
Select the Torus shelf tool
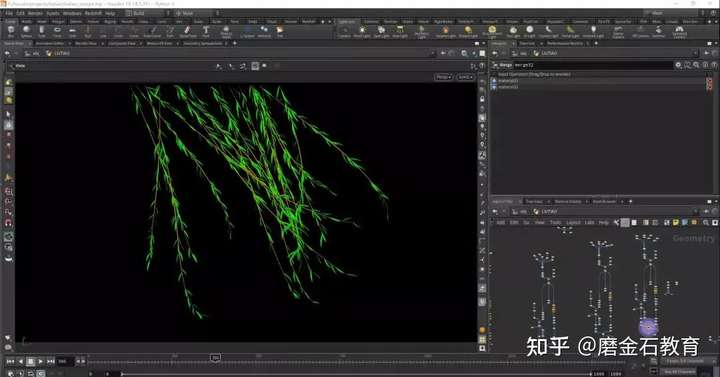pos(57,32)
